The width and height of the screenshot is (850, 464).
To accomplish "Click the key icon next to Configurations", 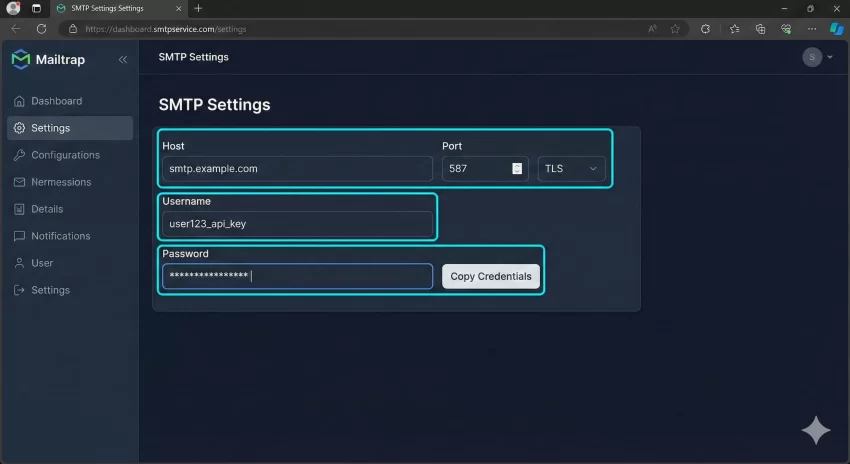I will 20,155.
